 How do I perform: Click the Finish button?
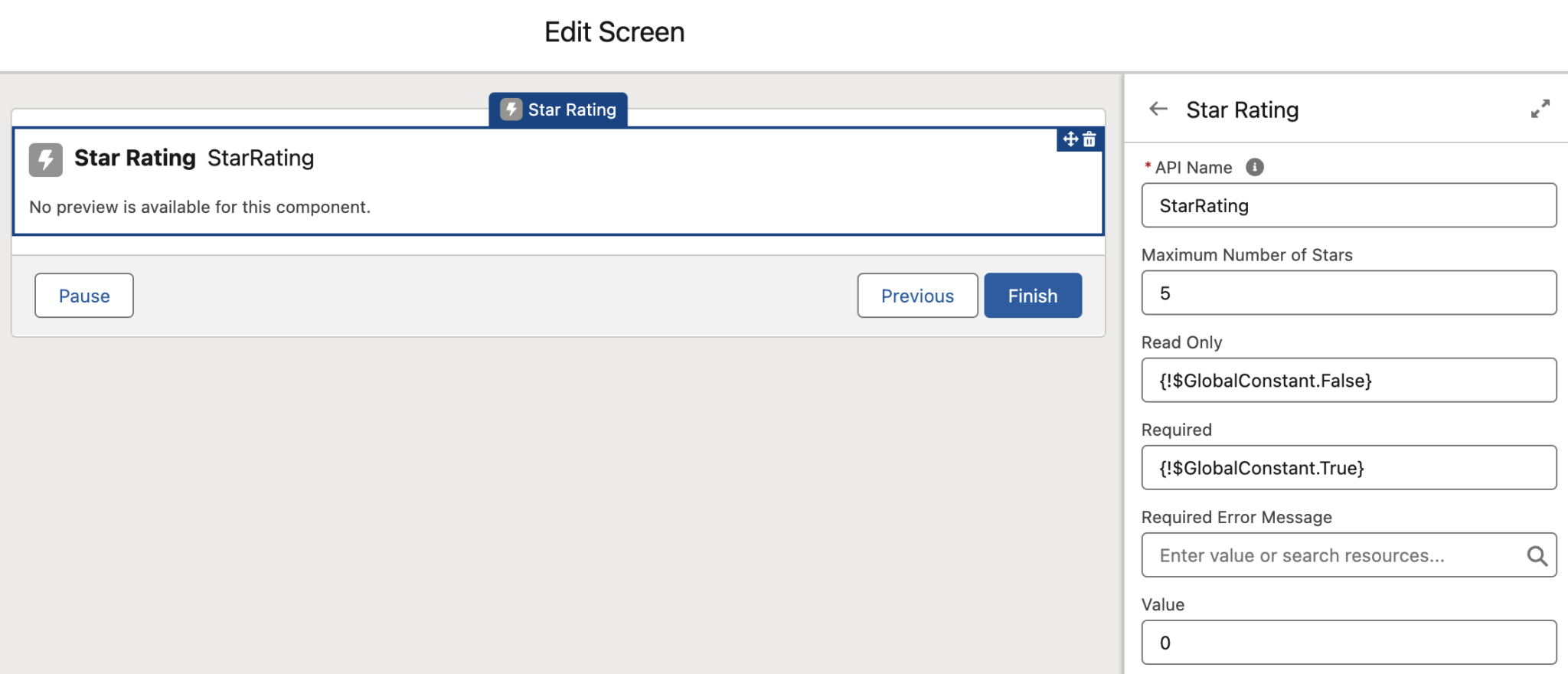click(x=1032, y=296)
